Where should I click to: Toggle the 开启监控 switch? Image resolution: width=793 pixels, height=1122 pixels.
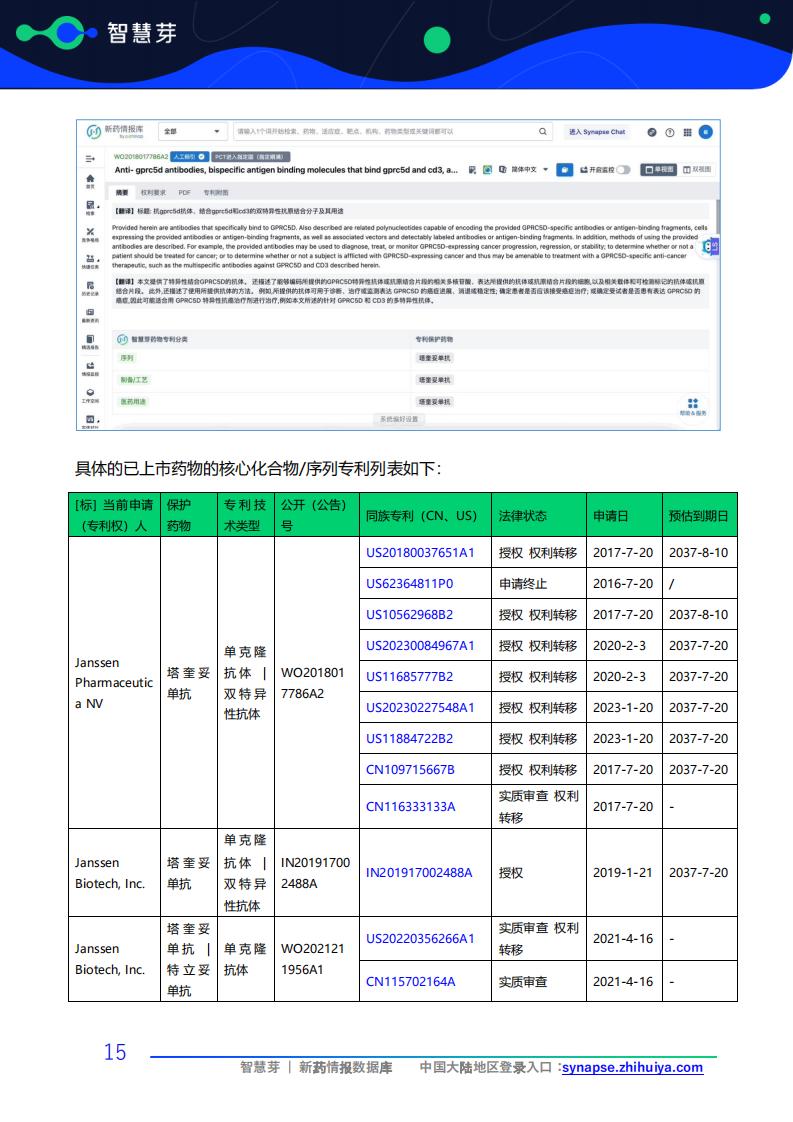click(x=623, y=170)
